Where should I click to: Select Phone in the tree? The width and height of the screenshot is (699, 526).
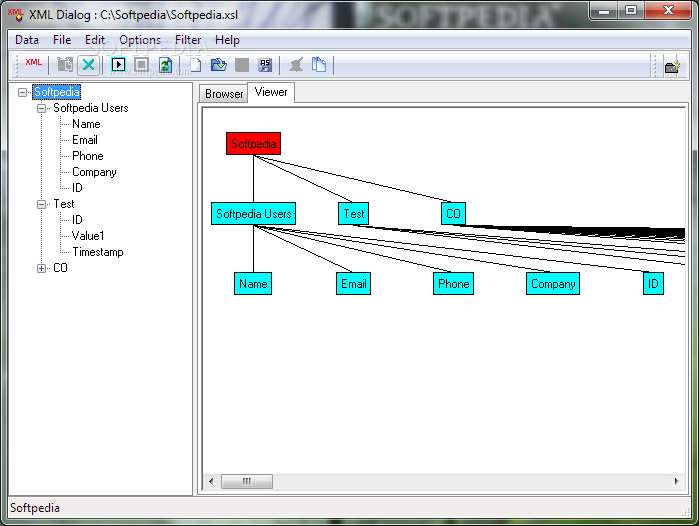tap(88, 156)
